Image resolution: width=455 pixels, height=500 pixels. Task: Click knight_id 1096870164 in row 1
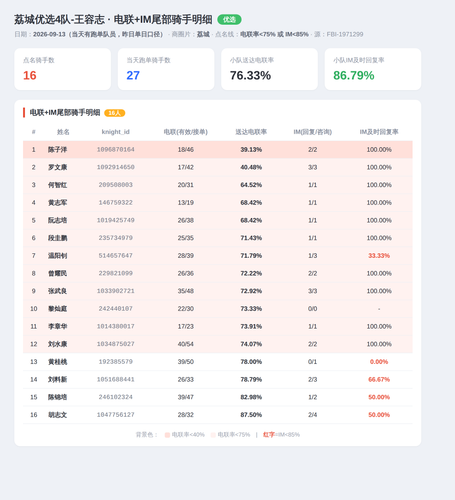tap(116, 150)
